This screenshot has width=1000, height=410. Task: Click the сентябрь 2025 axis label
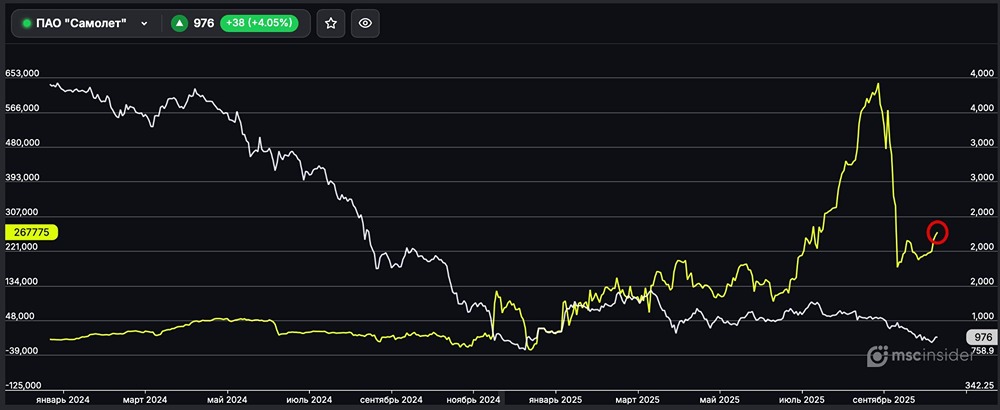point(884,397)
